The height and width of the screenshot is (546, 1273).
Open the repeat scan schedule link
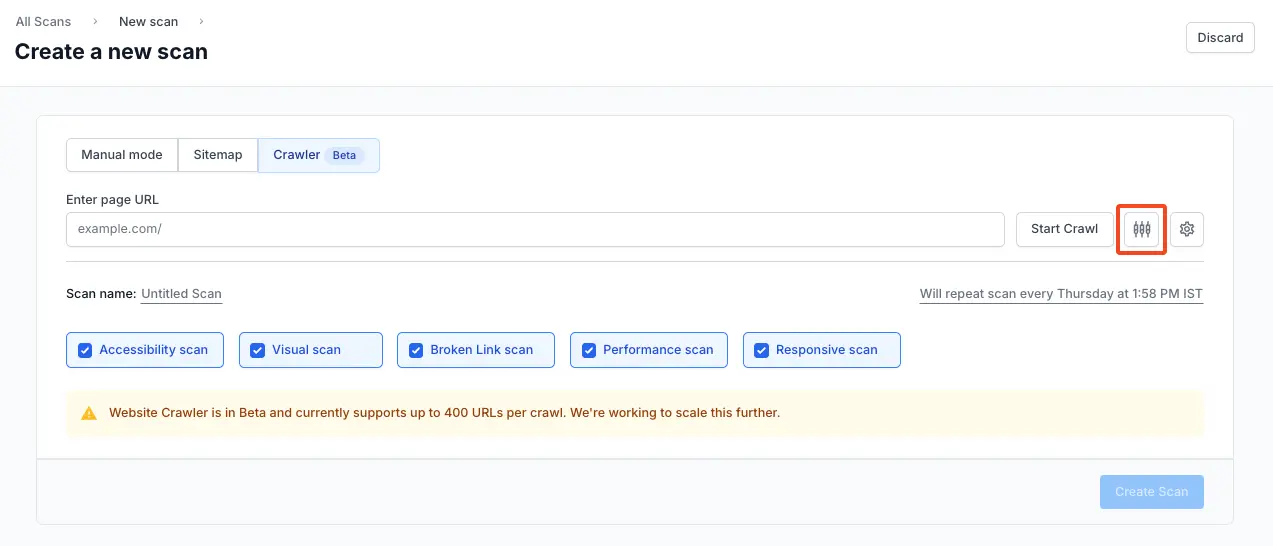click(1061, 294)
